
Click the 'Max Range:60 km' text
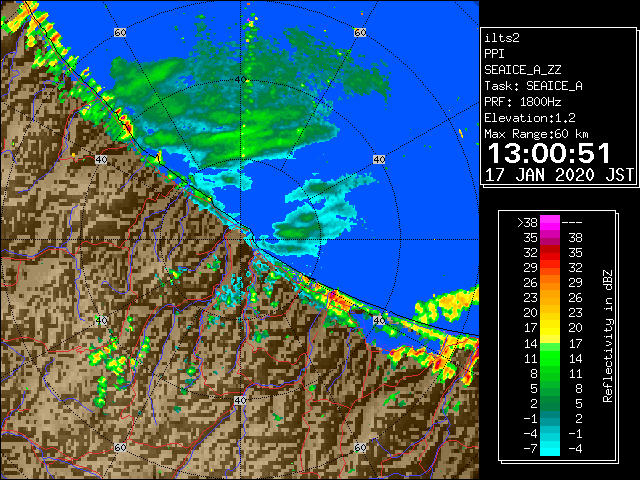coord(536,134)
